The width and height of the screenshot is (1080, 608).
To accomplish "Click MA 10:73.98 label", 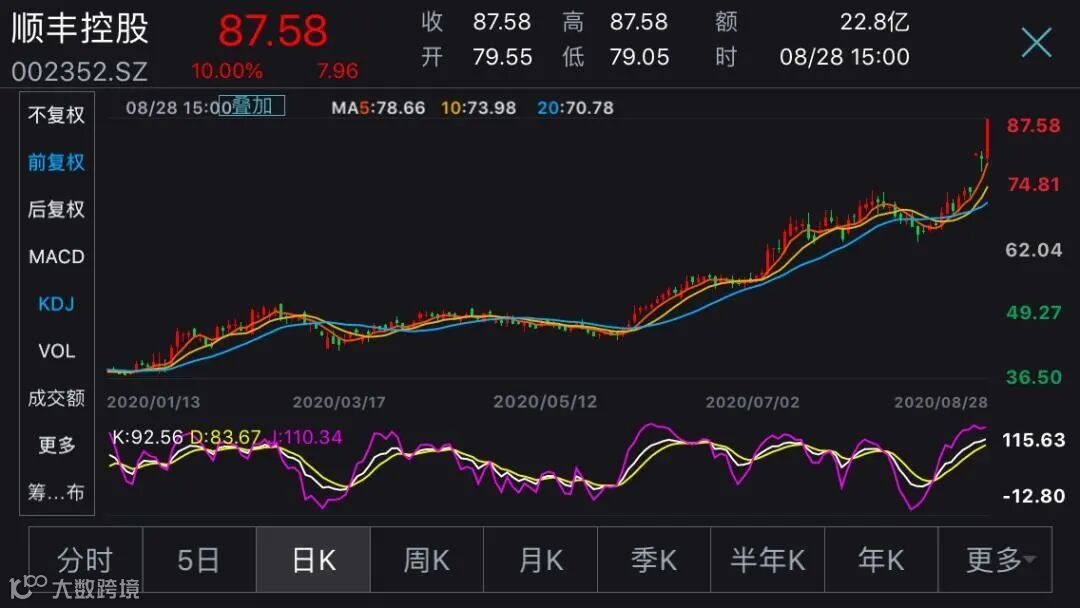I will pos(479,108).
